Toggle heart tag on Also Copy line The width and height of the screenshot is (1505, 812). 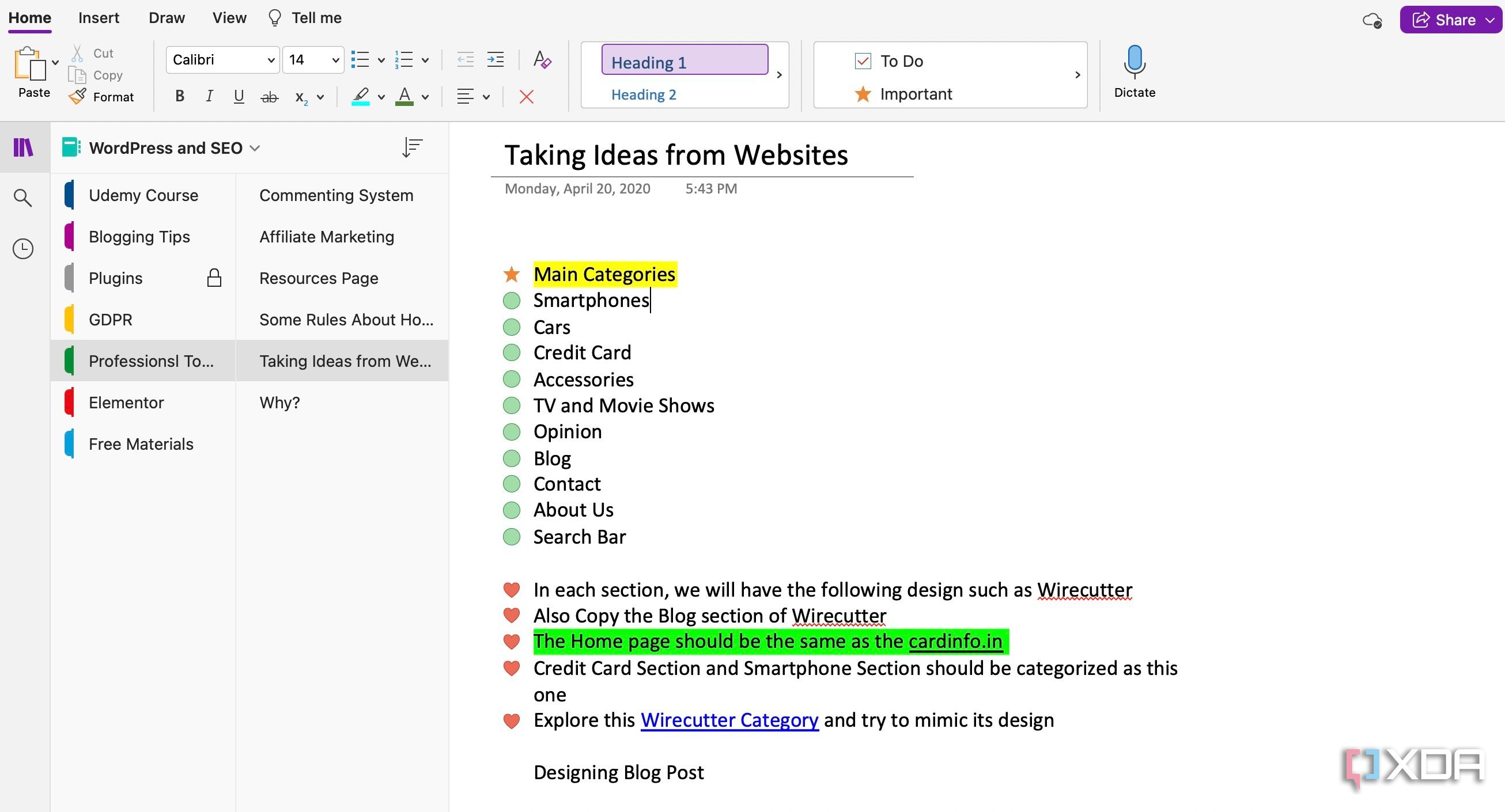tap(512, 615)
